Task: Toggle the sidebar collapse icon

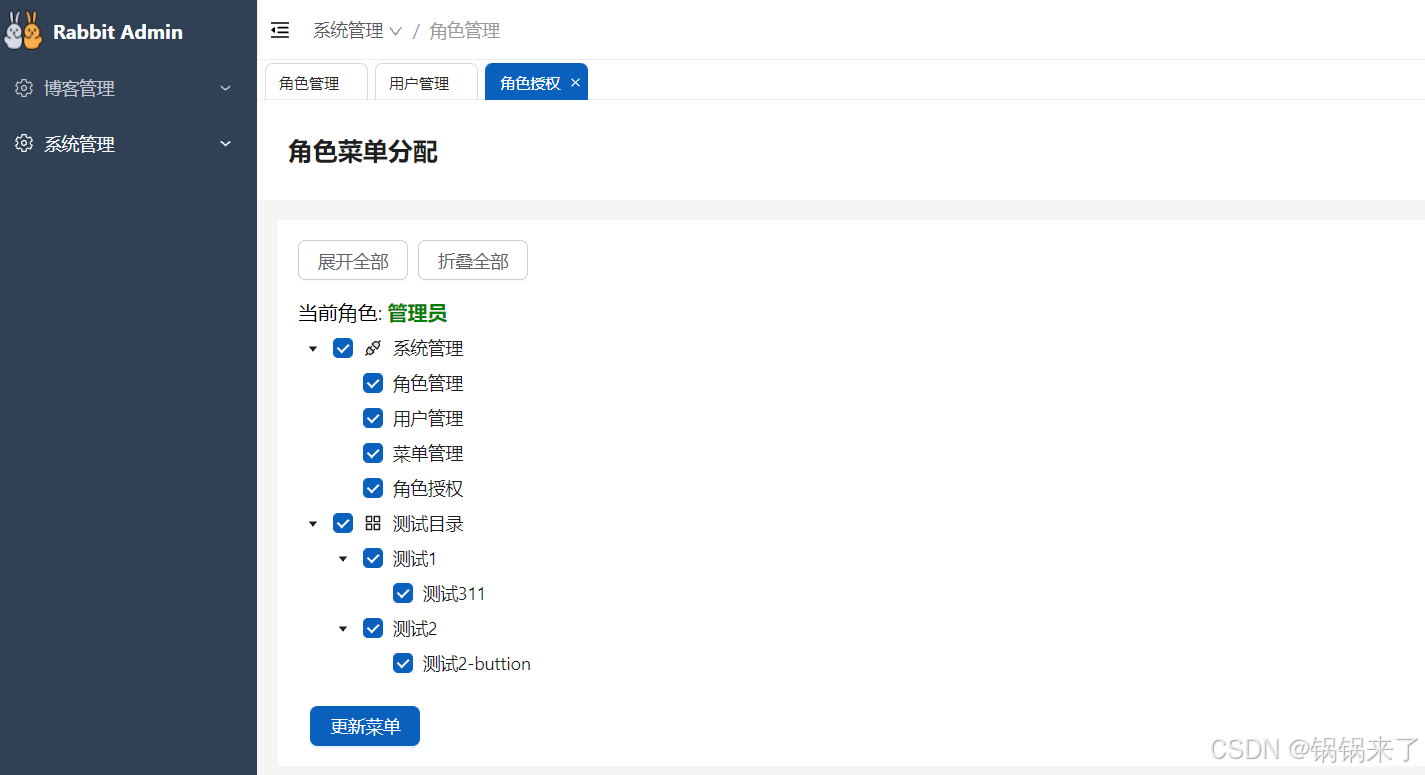Action: [279, 30]
